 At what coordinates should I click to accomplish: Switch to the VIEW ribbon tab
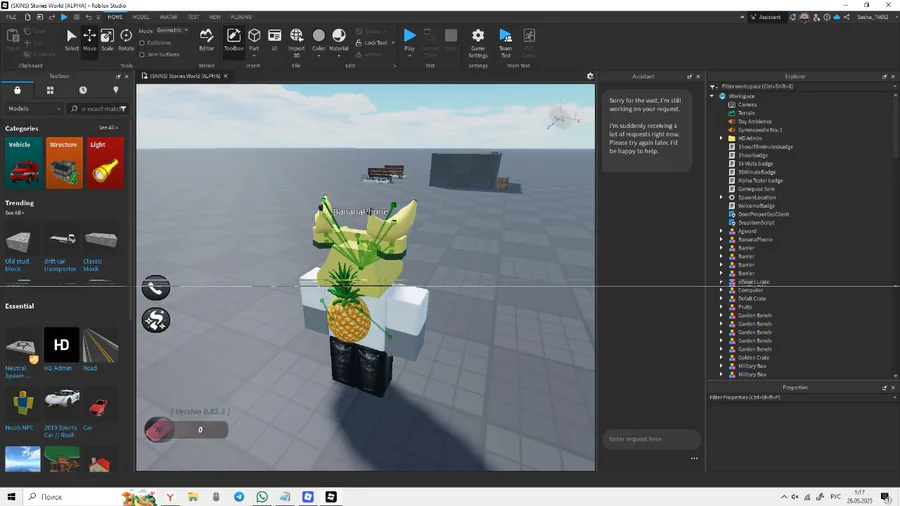tap(215, 17)
